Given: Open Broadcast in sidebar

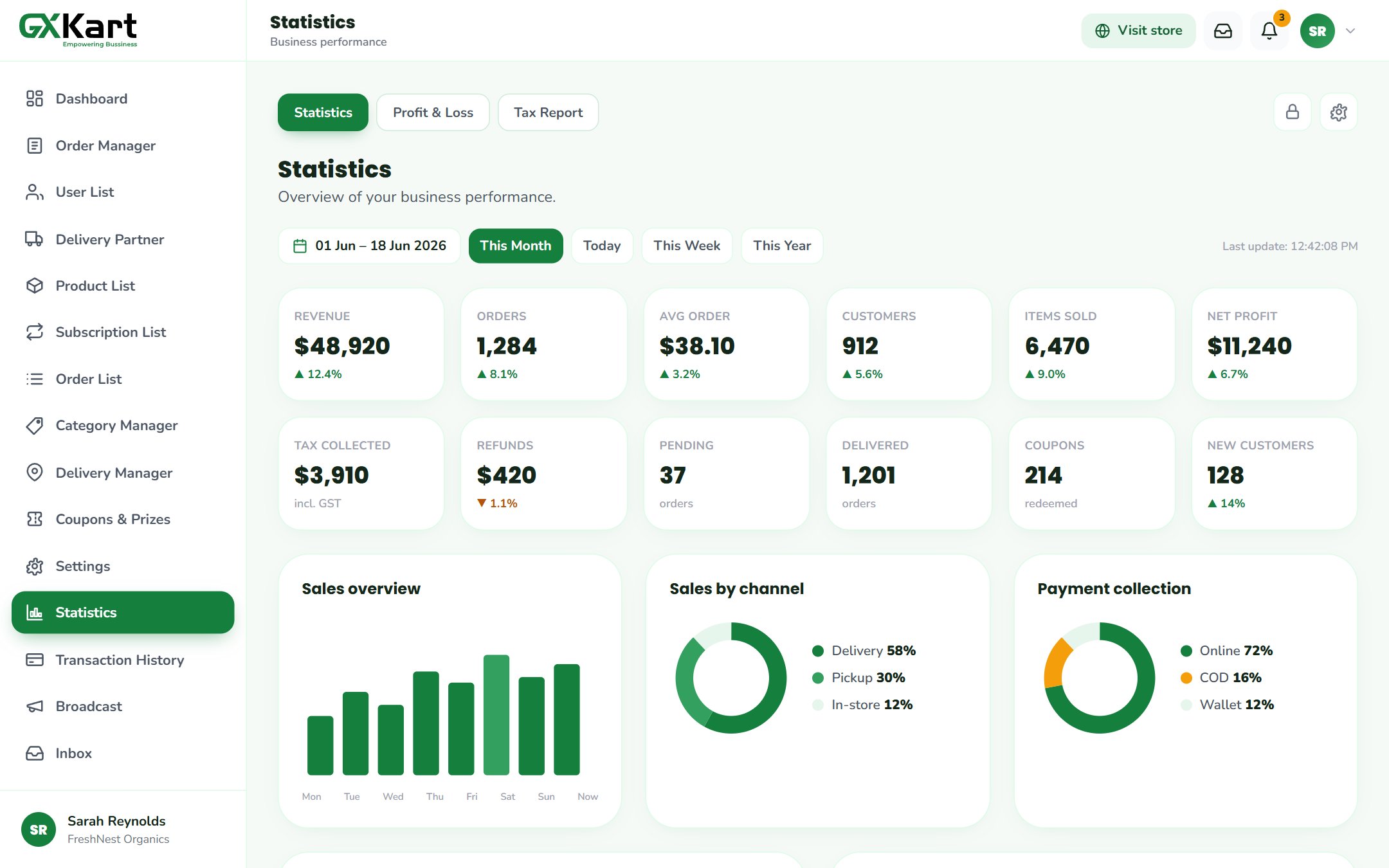Looking at the screenshot, I should (123, 706).
